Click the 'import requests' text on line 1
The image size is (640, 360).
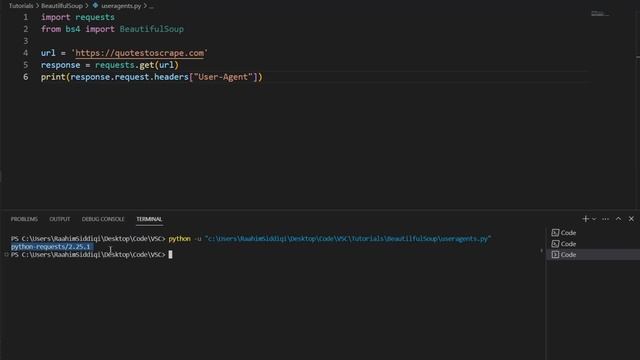click(78, 17)
